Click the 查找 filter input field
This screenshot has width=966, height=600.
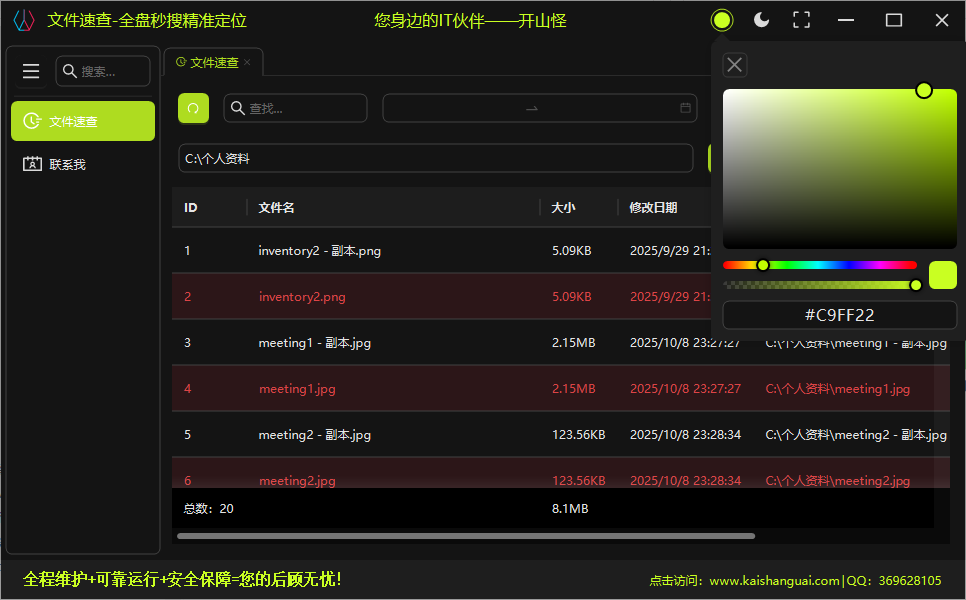click(x=295, y=108)
